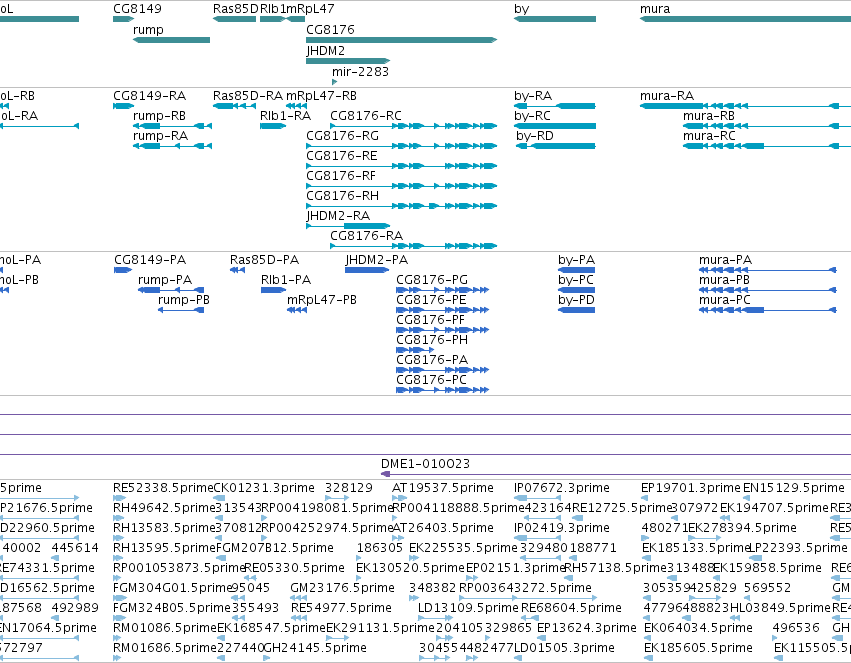The image size is (851, 663).
Task: Click the DME1-010023 feature label
Action: pos(426,464)
